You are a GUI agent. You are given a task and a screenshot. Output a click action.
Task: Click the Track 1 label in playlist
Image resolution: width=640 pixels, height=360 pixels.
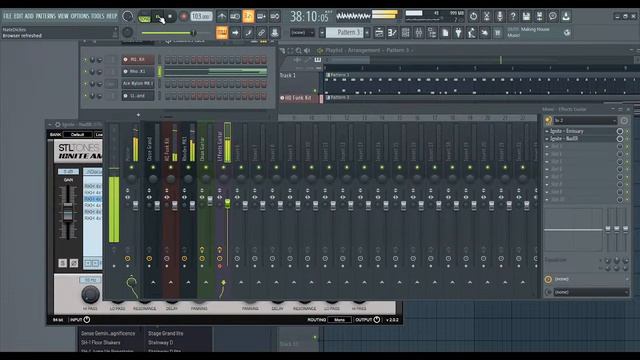(x=288, y=76)
